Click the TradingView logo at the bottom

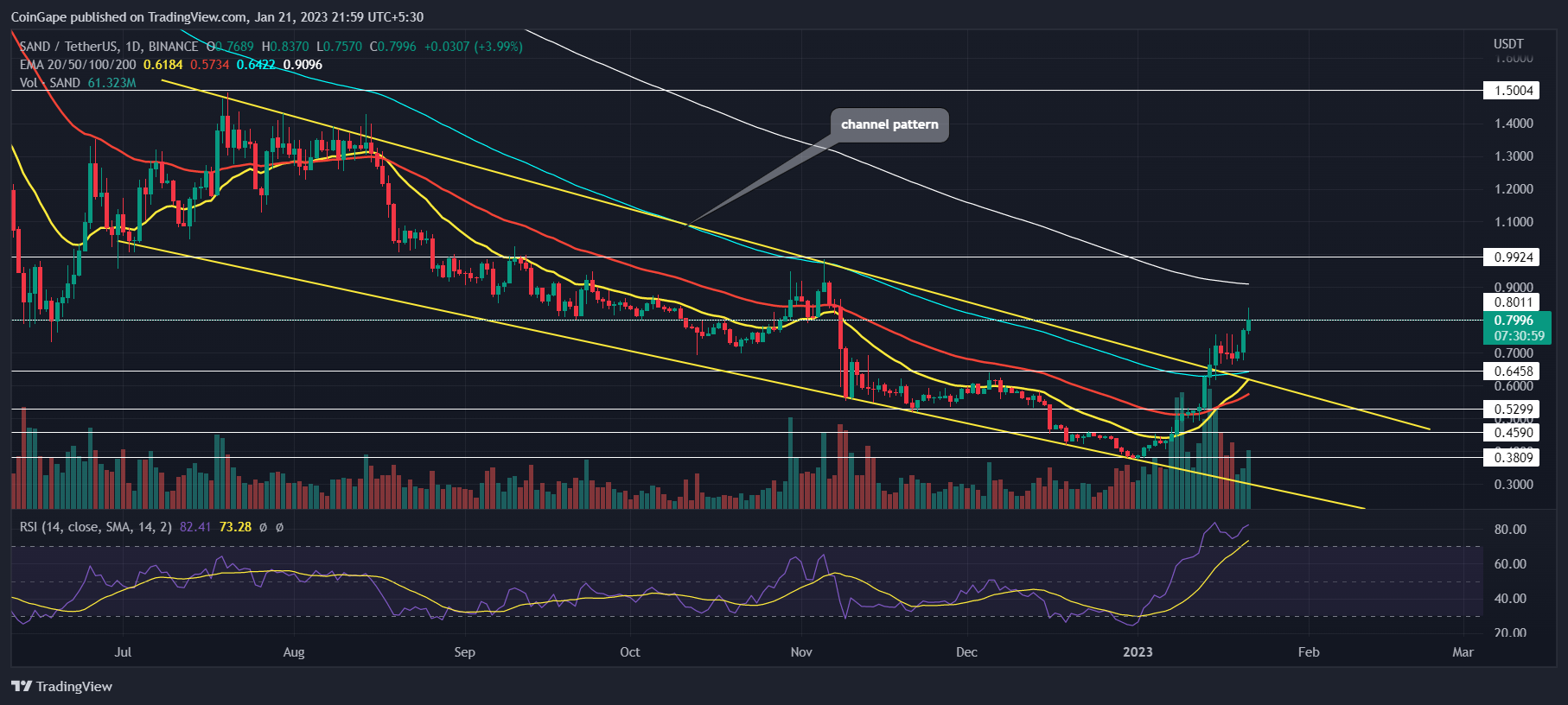(61, 686)
